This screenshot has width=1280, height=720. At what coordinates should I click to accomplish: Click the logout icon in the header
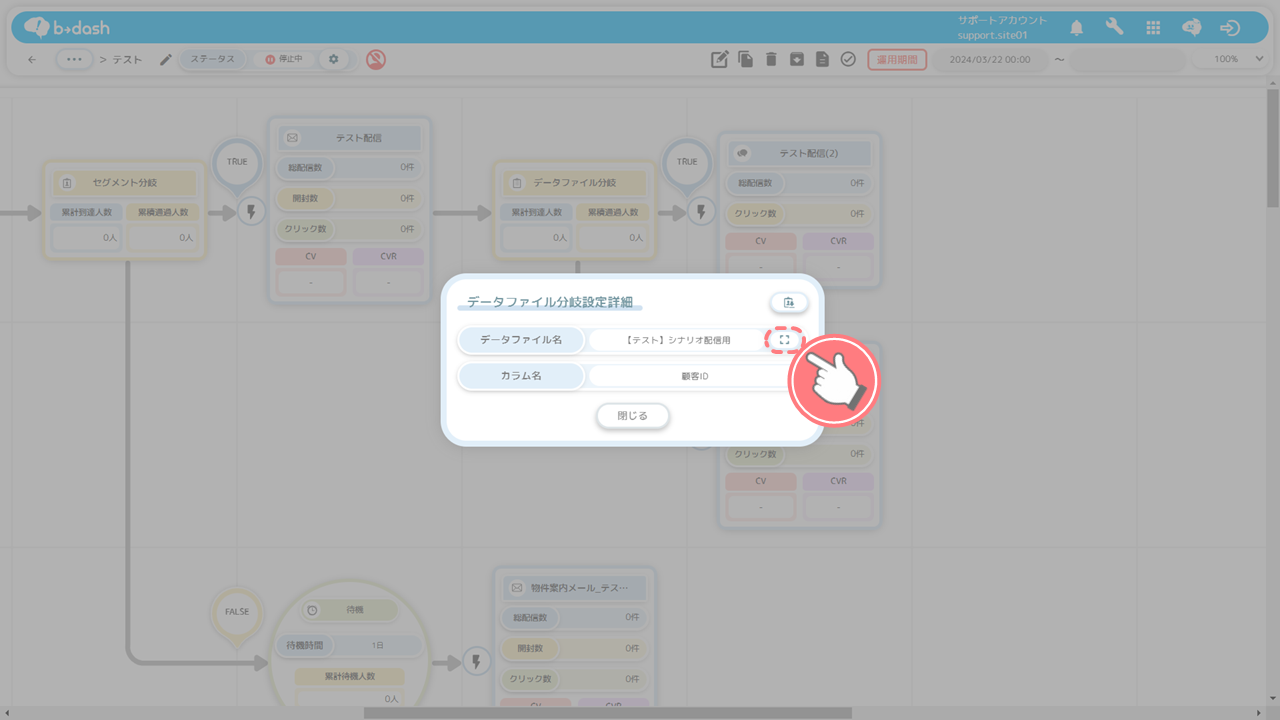click(1230, 28)
